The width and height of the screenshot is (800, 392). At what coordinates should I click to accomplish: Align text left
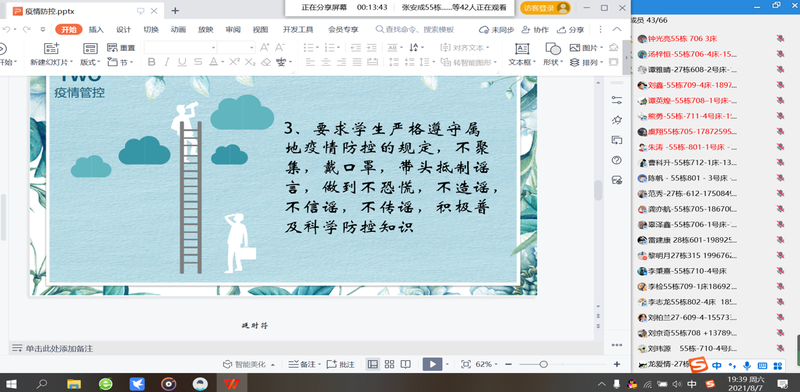[310, 62]
